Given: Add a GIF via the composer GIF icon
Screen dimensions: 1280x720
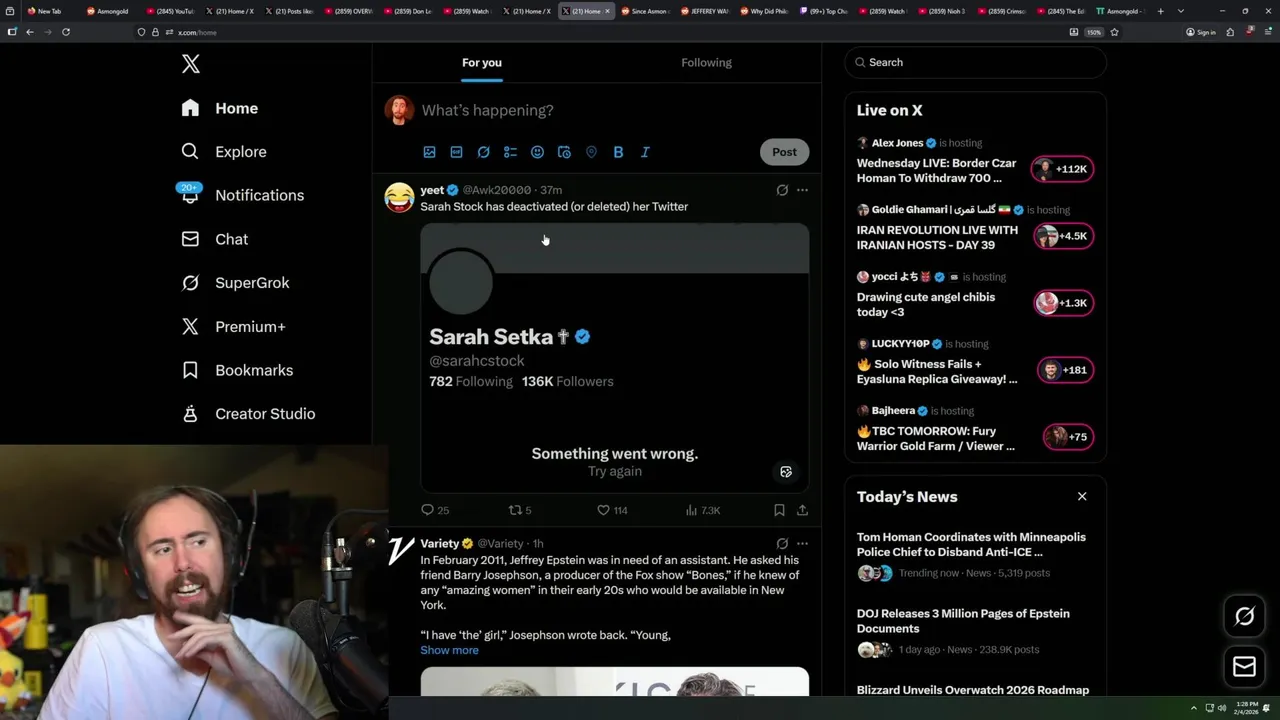Looking at the screenshot, I should tap(456, 152).
